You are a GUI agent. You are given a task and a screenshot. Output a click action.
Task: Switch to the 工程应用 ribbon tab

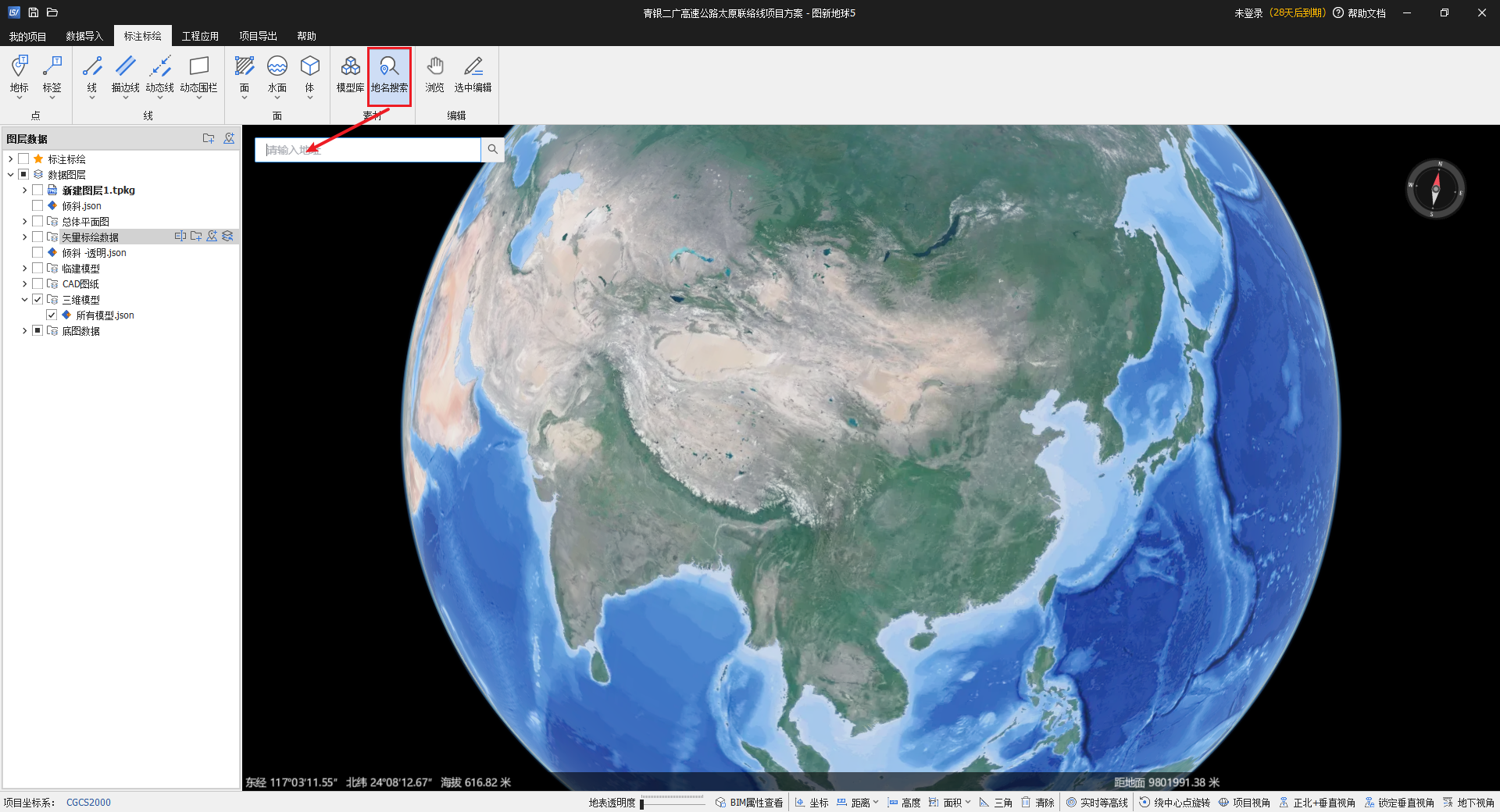click(200, 36)
